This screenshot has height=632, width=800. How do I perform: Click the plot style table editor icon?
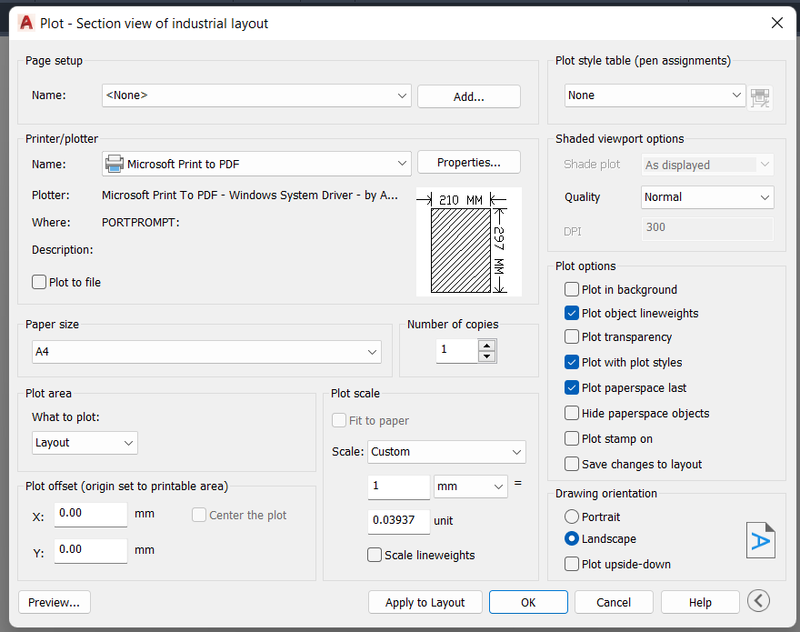point(760,97)
